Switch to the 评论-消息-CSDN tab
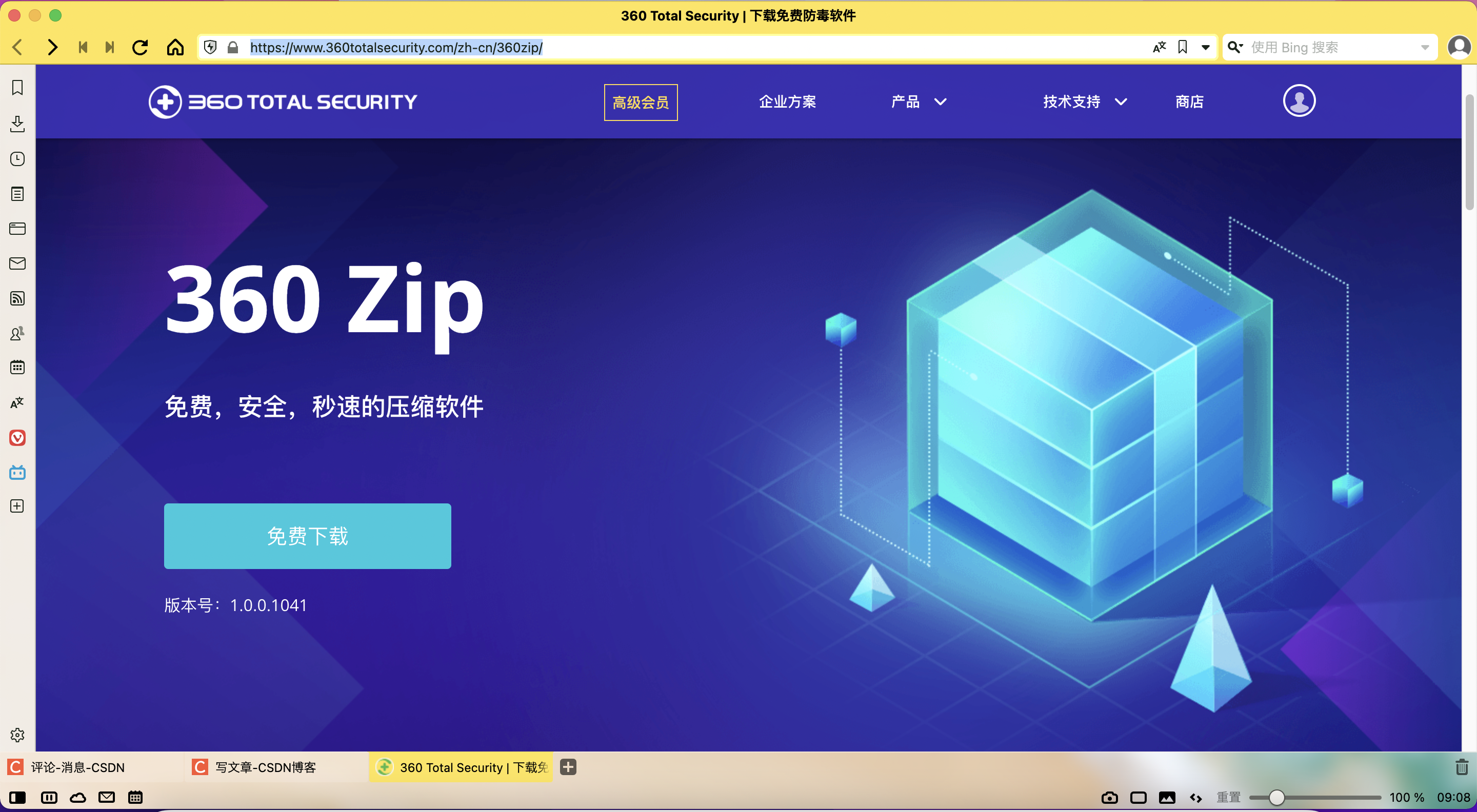Viewport: 1477px width, 812px height. click(x=92, y=767)
